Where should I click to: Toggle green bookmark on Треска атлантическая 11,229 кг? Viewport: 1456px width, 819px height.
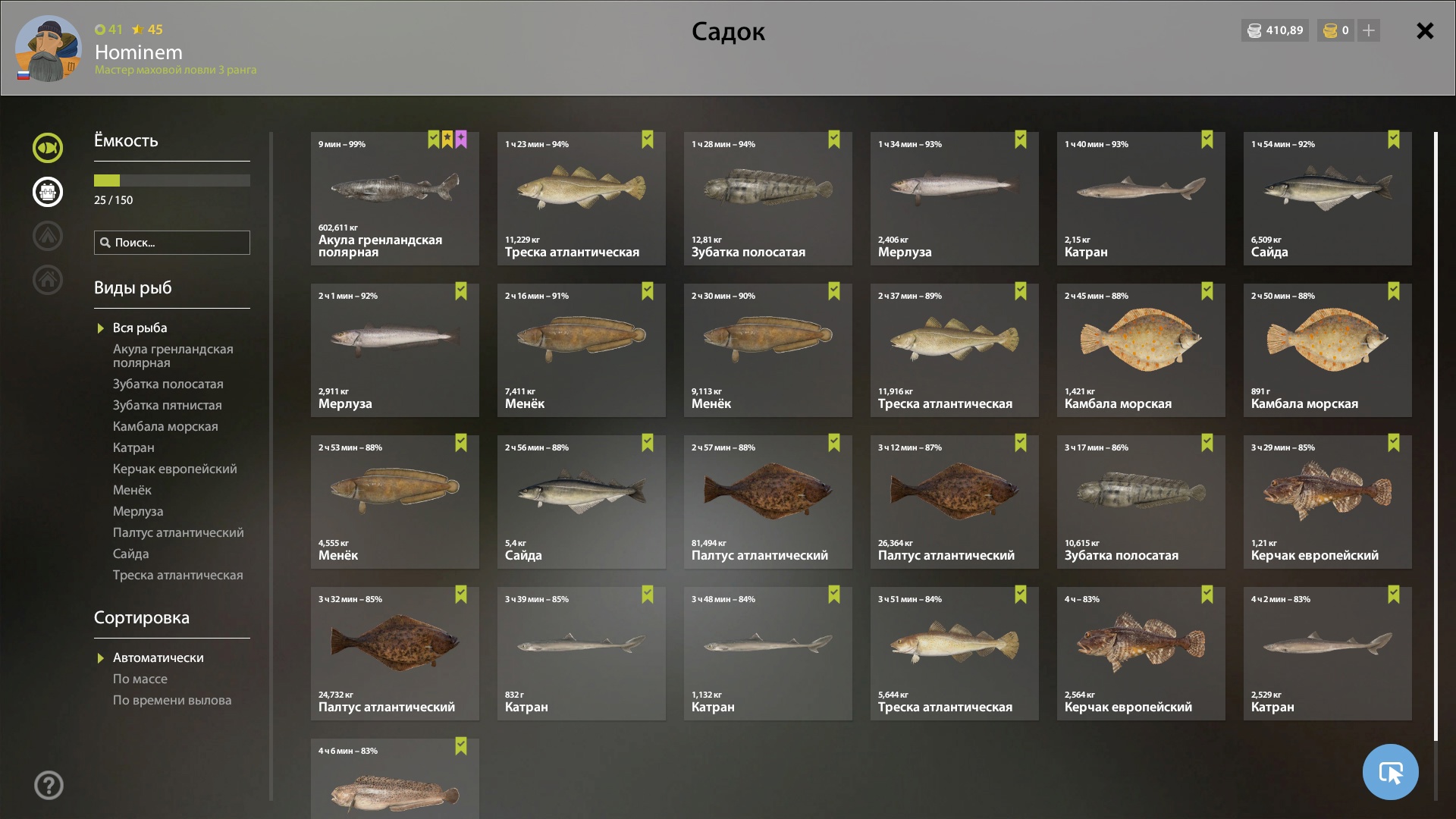click(x=647, y=140)
